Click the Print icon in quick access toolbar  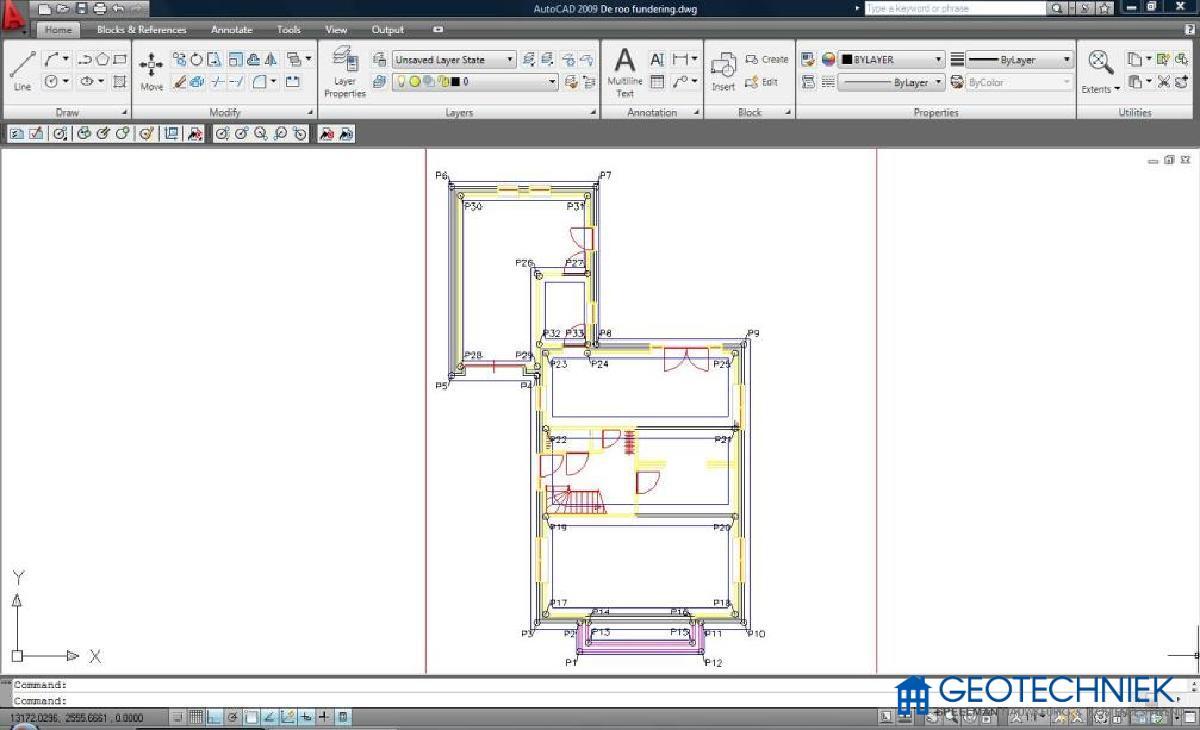pos(100,8)
